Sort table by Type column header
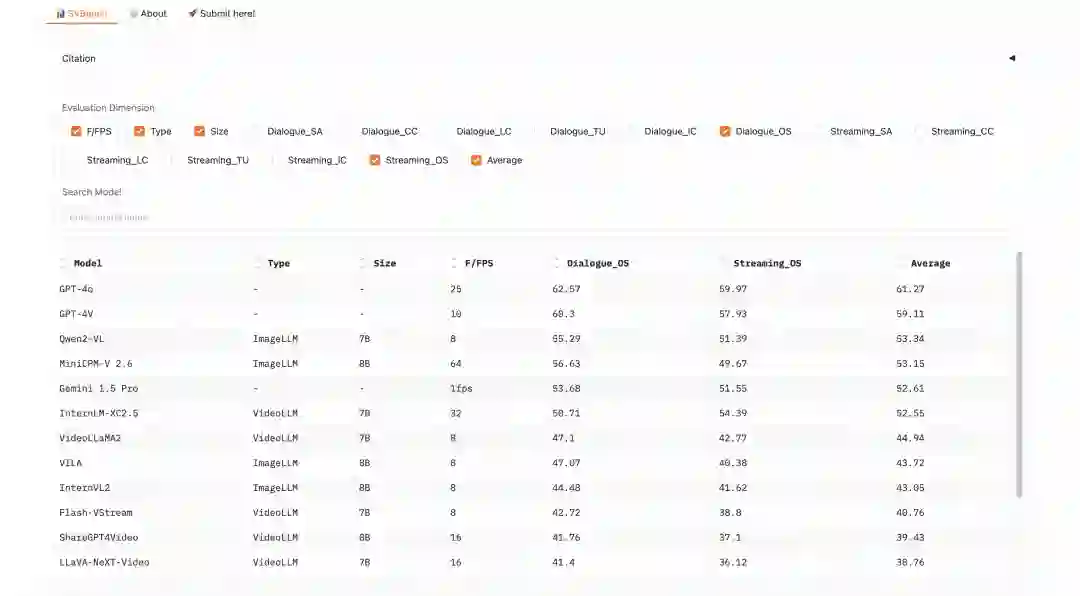Image resolution: width=1080 pixels, height=596 pixels. [278, 263]
